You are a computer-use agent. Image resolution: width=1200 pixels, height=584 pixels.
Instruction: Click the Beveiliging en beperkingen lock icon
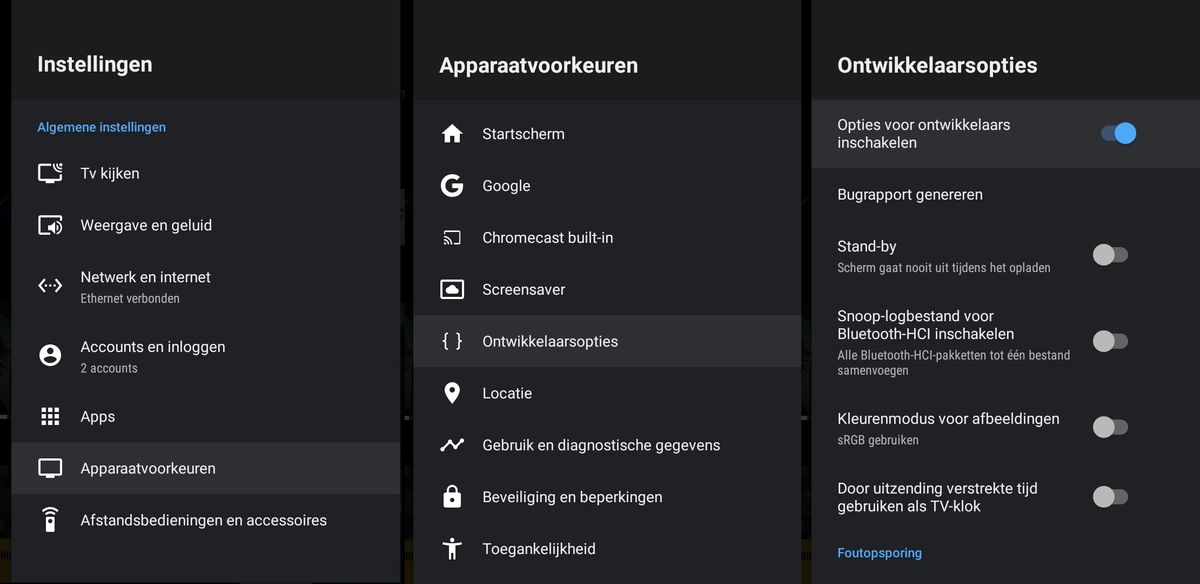[x=453, y=496]
